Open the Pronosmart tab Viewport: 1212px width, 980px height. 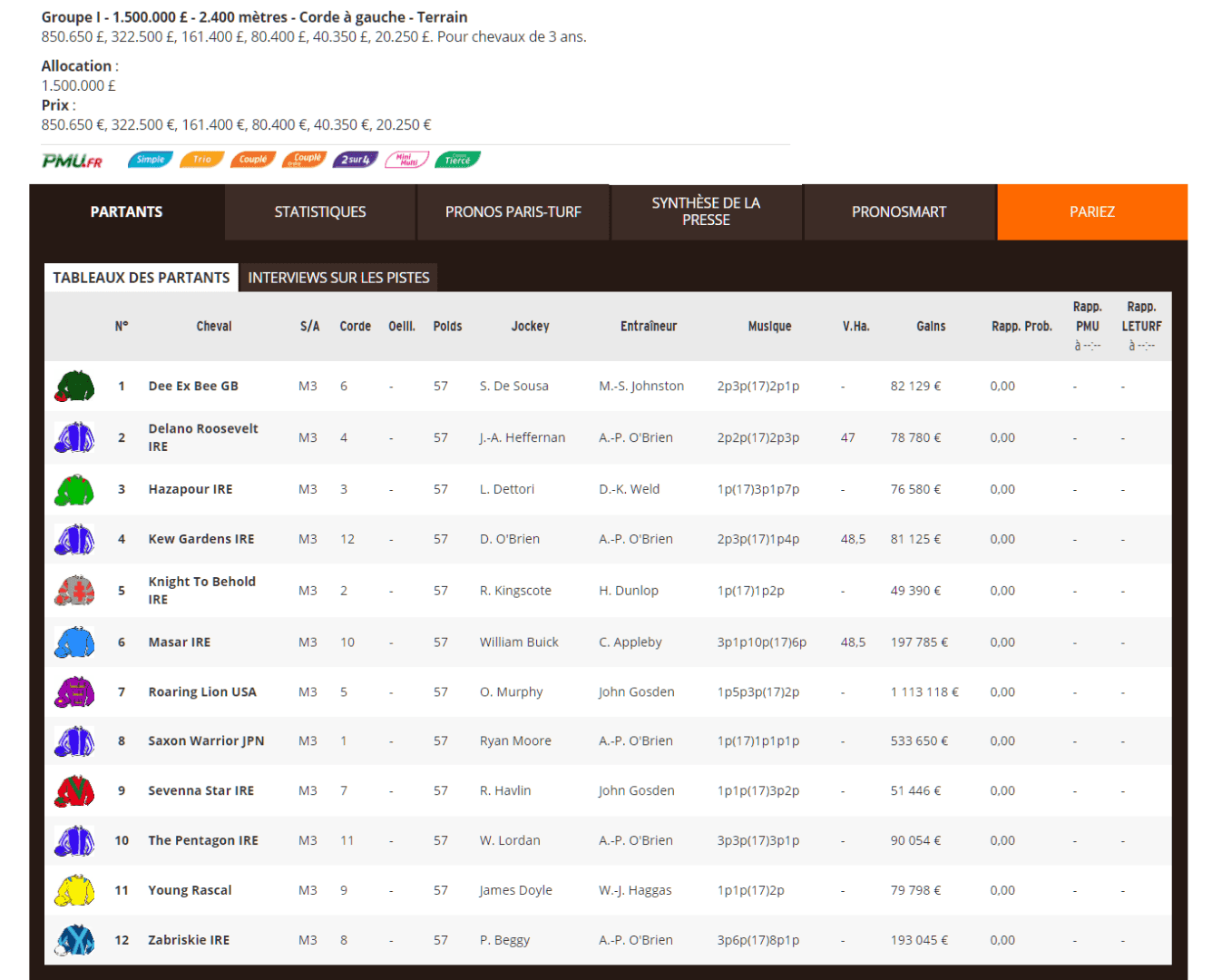coord(898,212)
